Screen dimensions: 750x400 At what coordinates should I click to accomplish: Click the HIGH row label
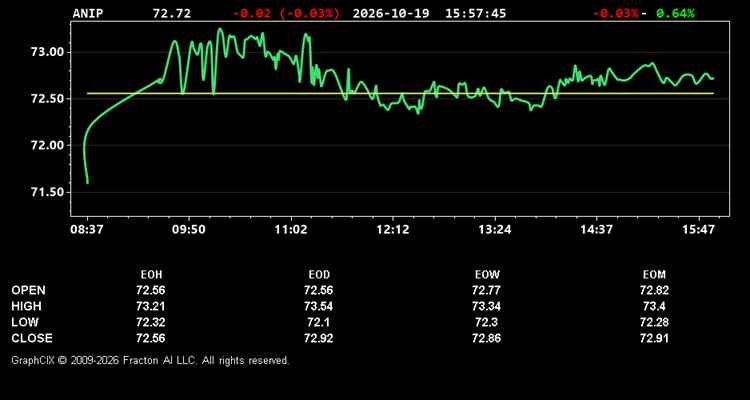[x=26, y=306]
